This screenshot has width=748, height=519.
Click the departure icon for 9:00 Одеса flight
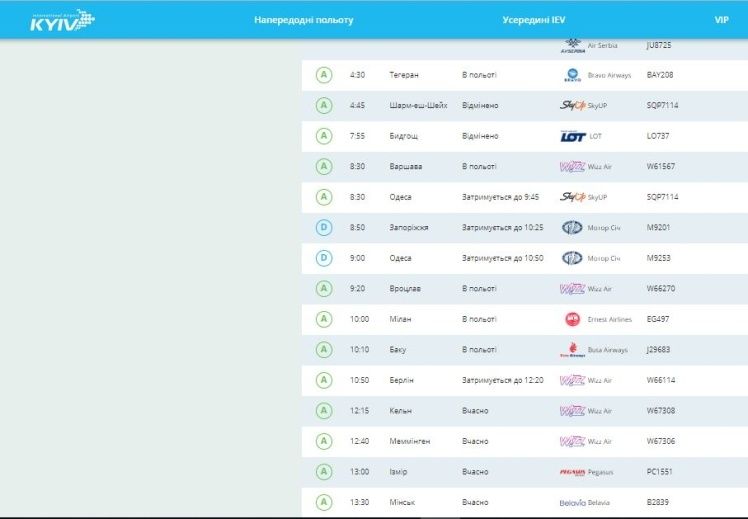pyautogui.click(x=323, y=258)
